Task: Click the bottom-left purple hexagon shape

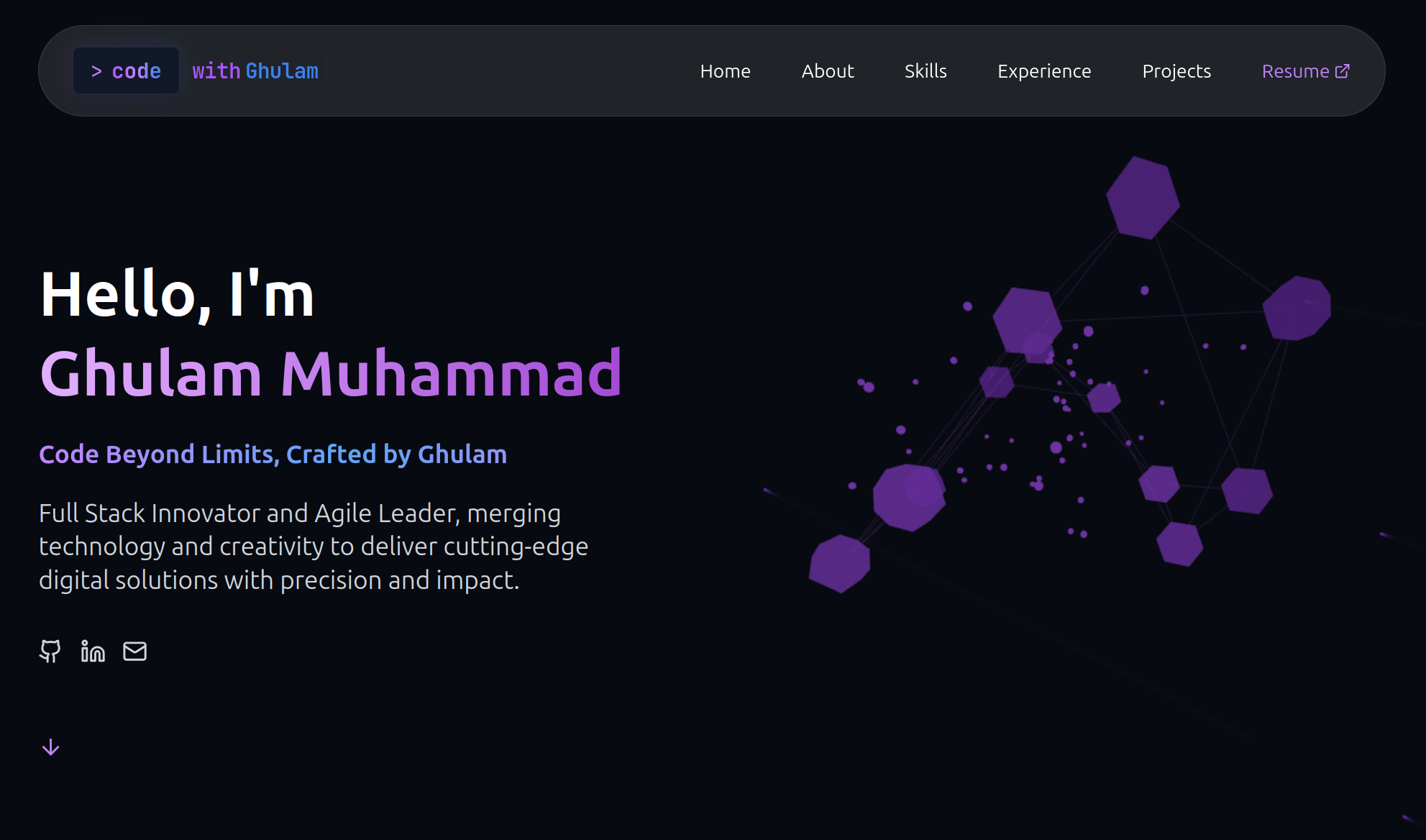Action: [839, 563]
